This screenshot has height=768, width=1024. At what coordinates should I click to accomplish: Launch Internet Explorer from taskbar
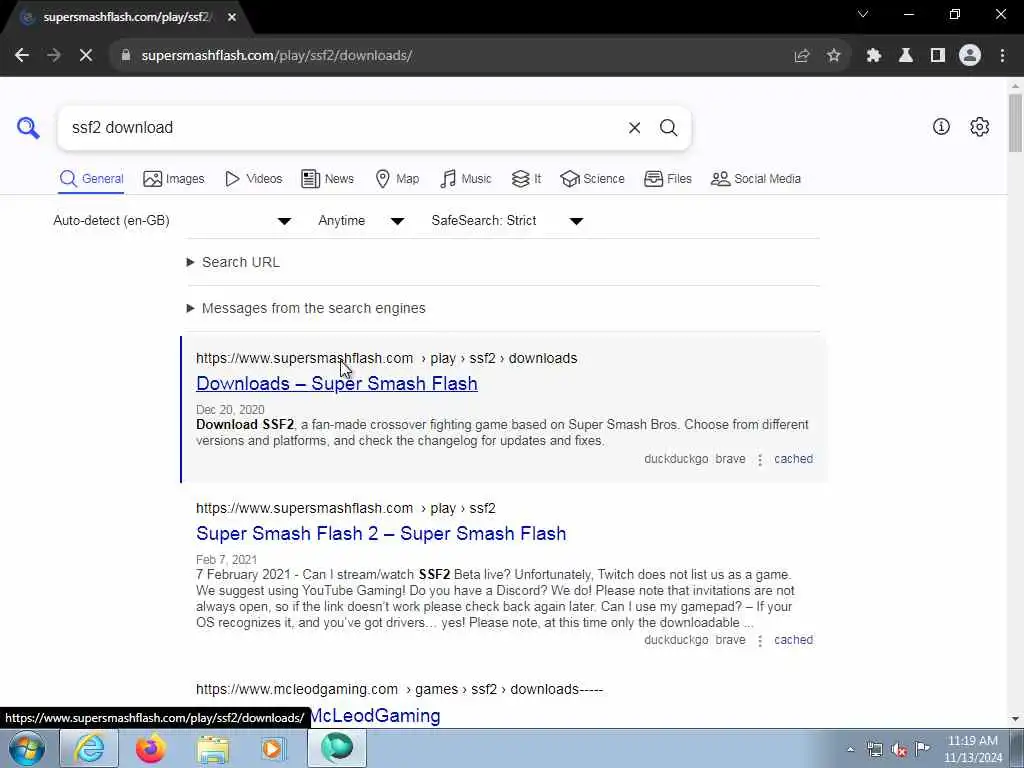(x=89, y=748)
